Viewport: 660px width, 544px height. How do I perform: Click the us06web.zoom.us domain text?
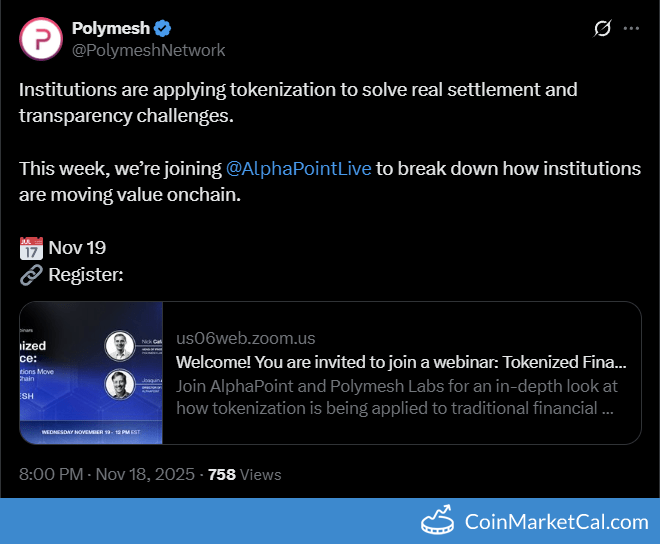tap(245, 338)
